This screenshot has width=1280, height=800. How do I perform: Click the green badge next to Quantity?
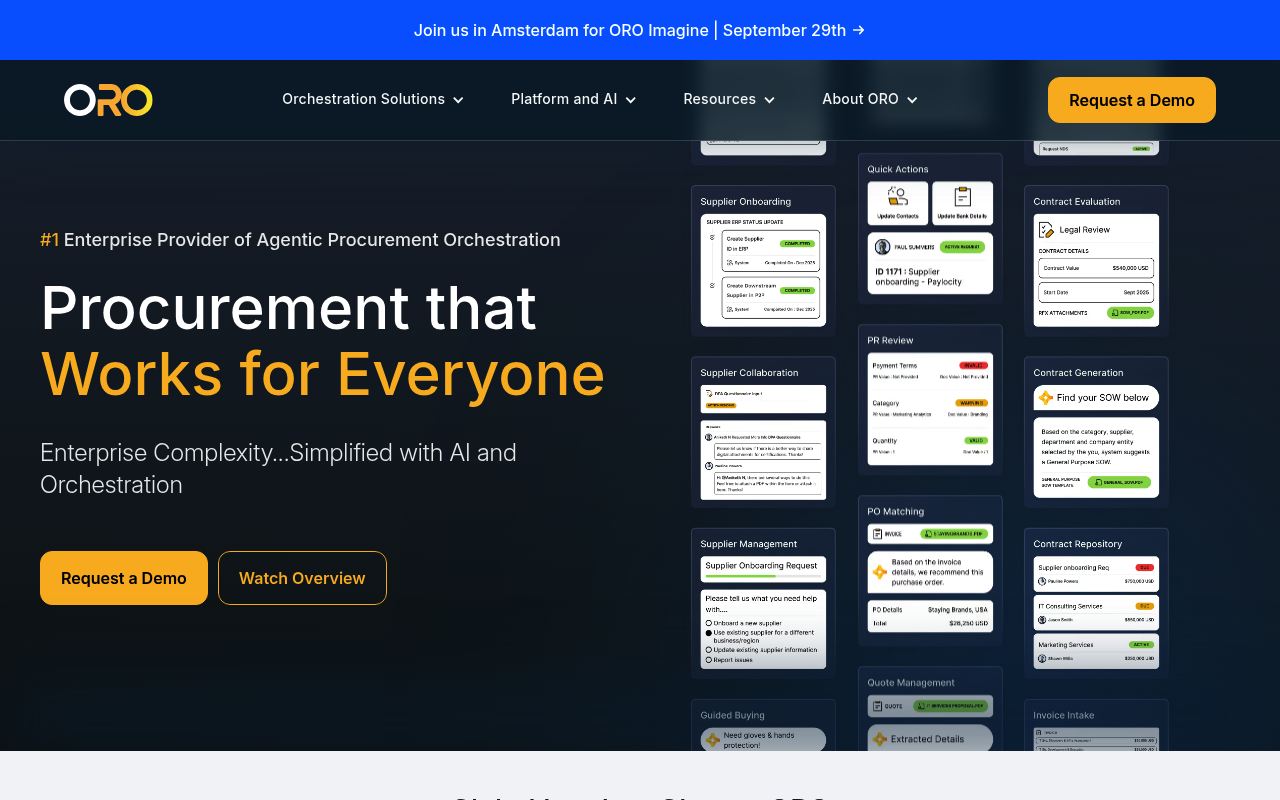tap(976, 440)
